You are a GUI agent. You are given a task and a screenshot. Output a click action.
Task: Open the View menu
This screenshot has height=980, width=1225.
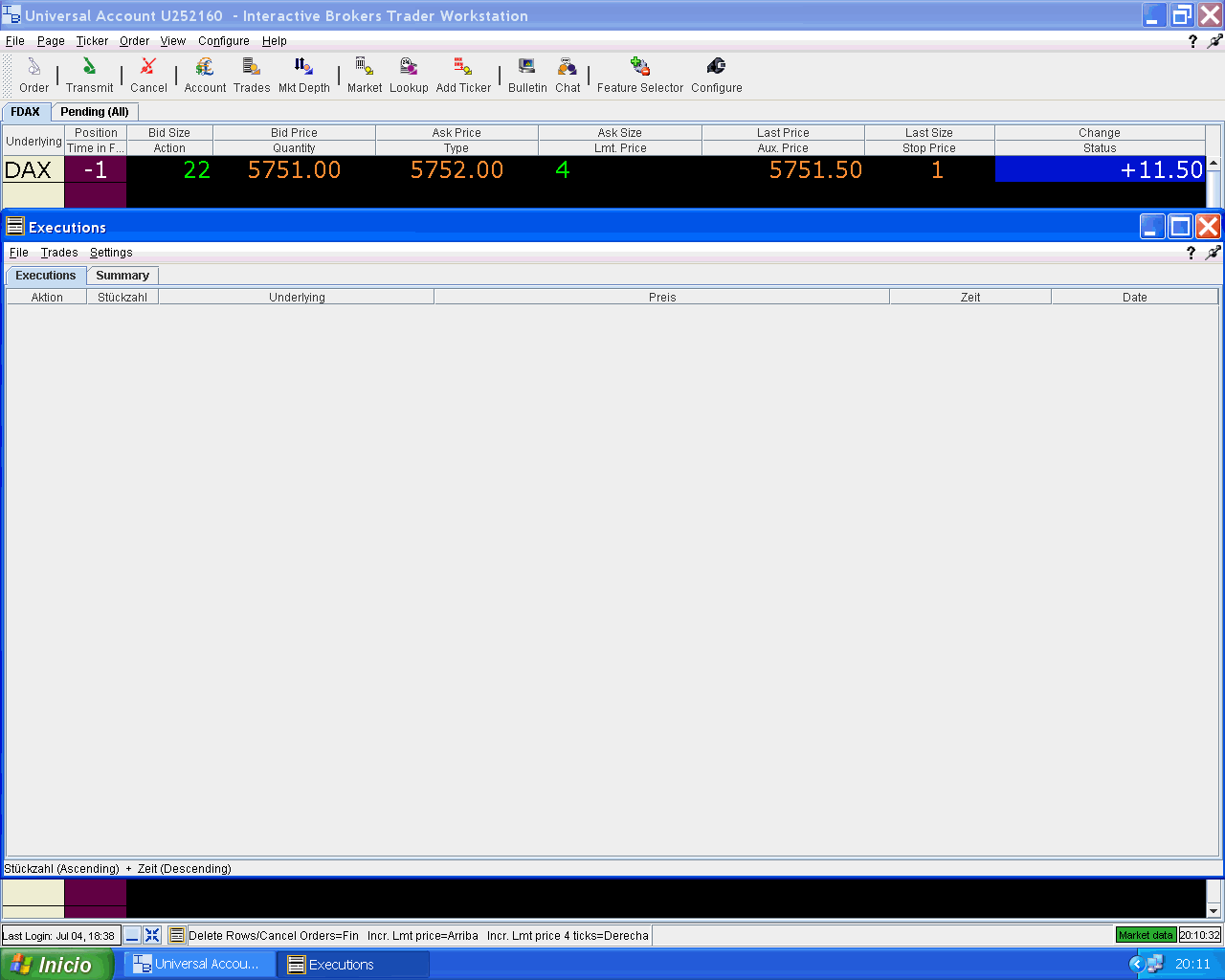[x=173, y=41]
